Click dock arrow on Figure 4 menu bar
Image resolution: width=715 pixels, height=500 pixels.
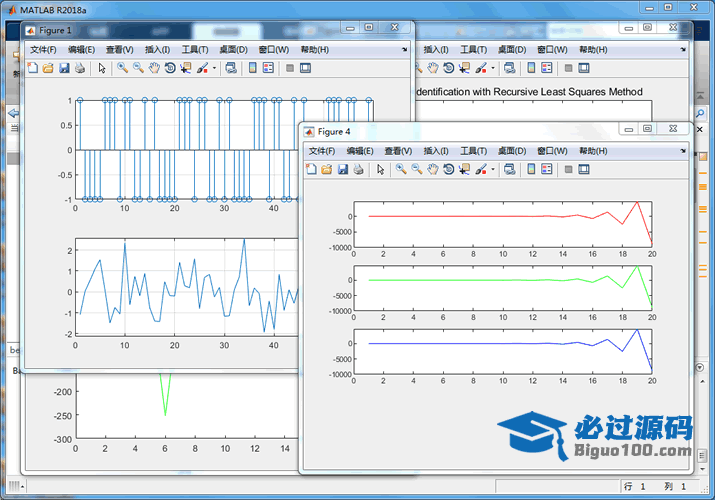(683, 150)
